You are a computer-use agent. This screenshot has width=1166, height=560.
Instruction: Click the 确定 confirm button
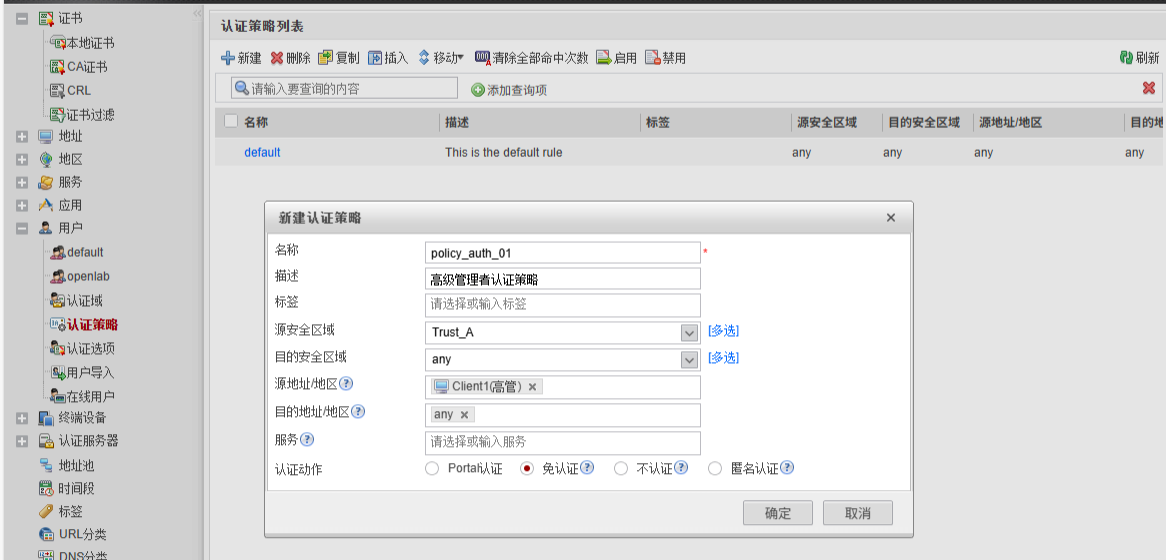pos(778,512)
